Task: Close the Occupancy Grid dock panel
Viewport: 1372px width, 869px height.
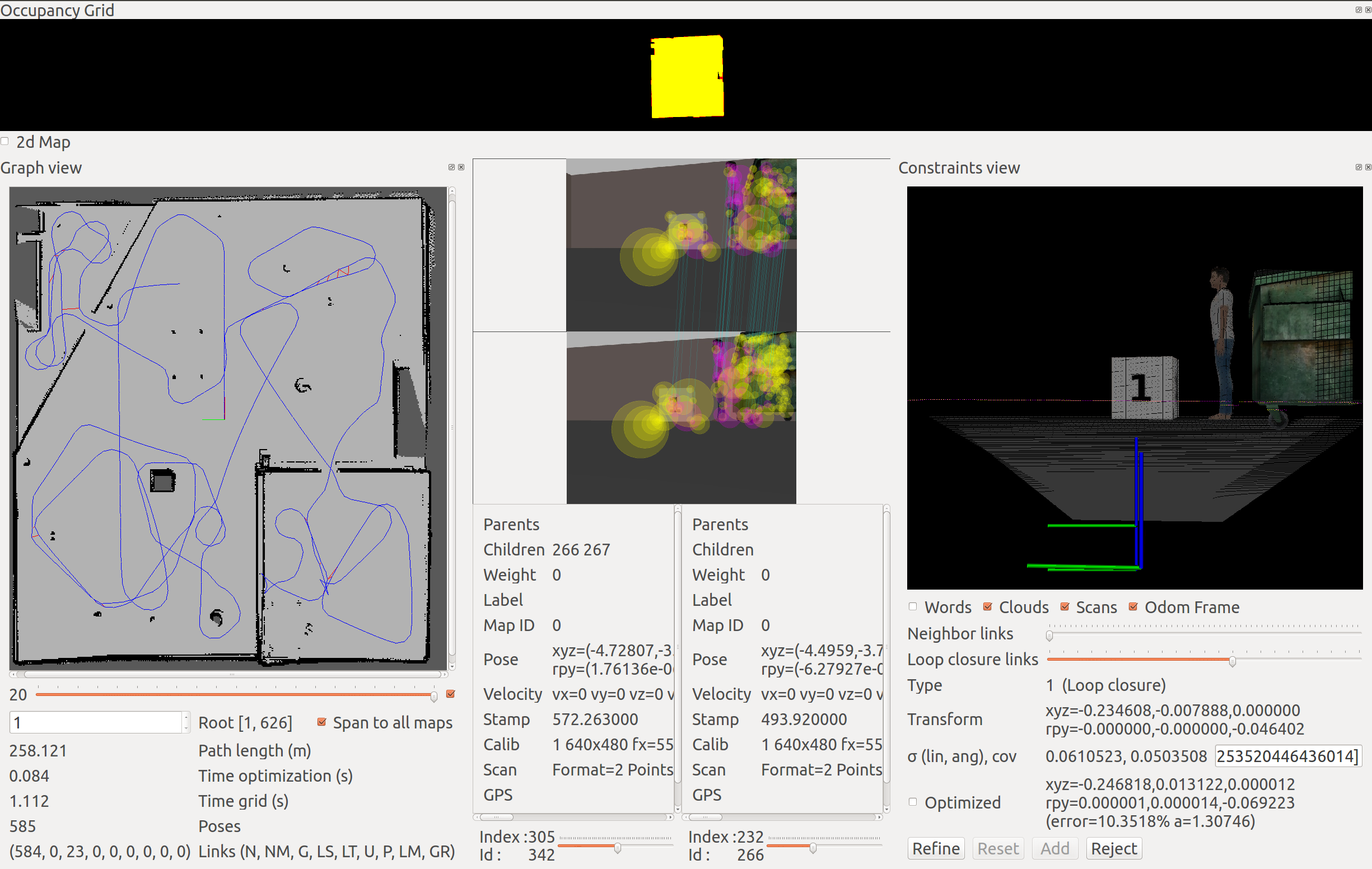Action: [x=1368, y=10]
